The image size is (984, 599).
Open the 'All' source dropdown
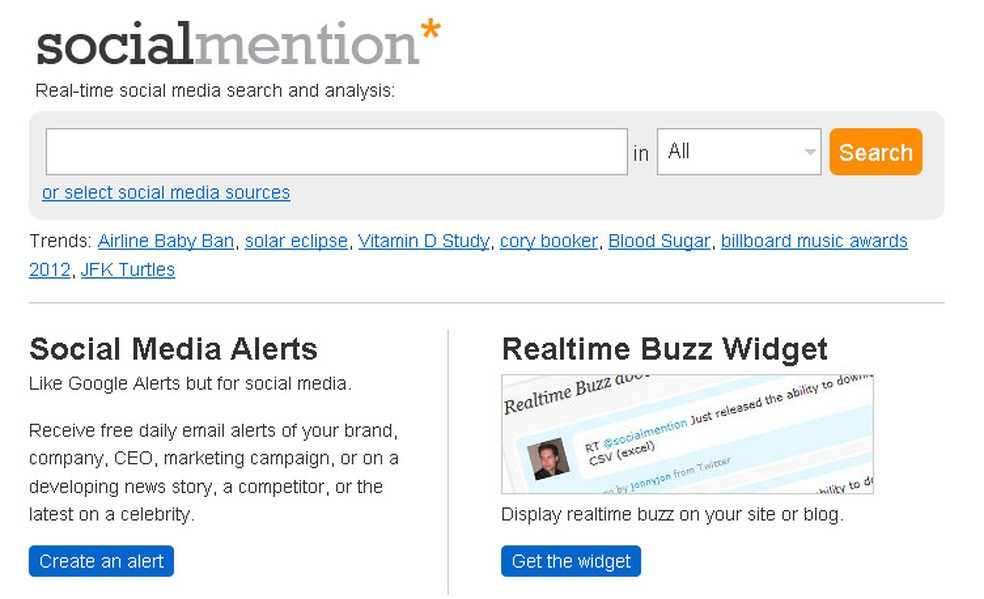click(x=738, y=152)
